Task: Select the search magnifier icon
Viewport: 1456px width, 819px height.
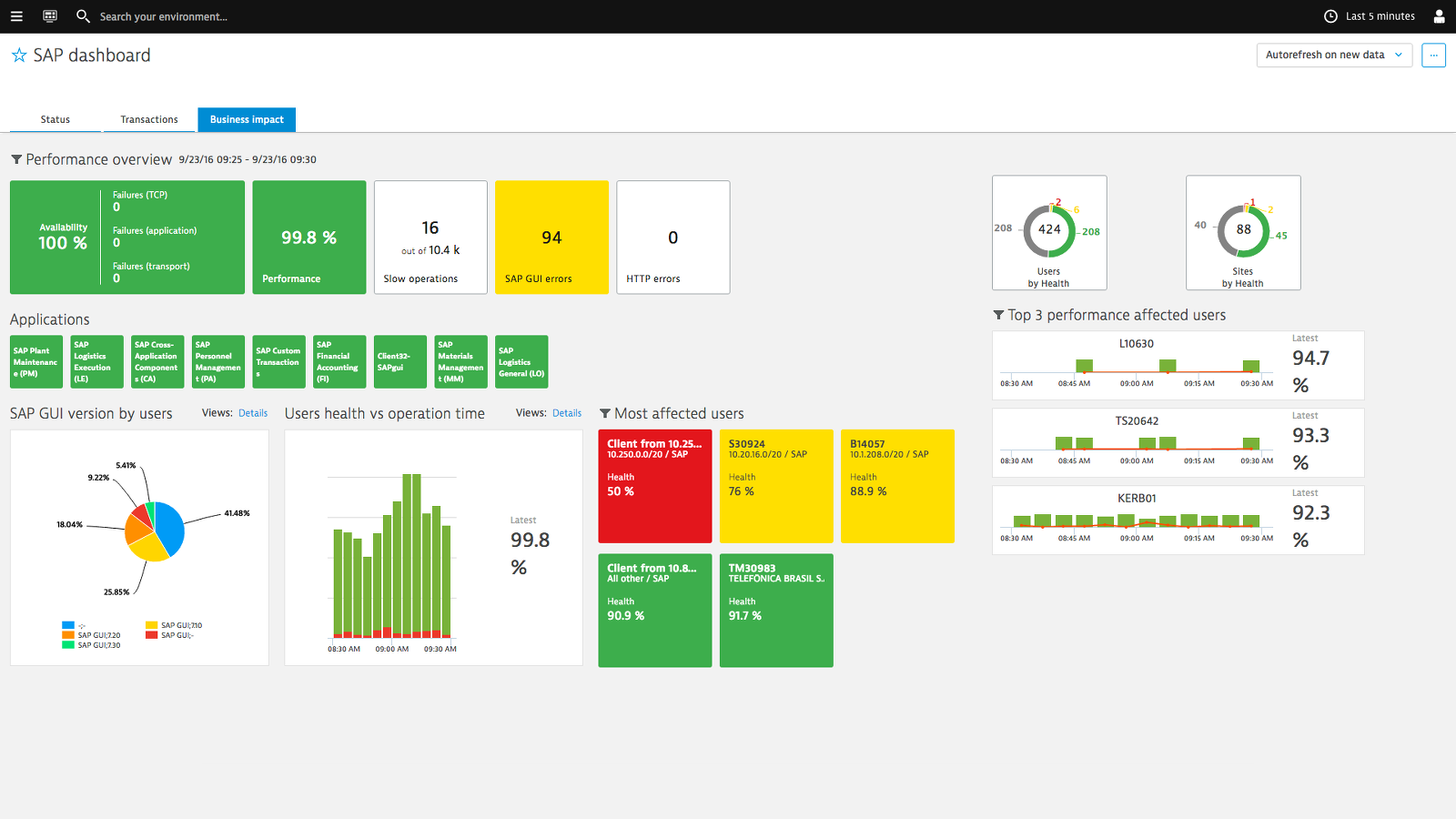Action: coord(82,15)
